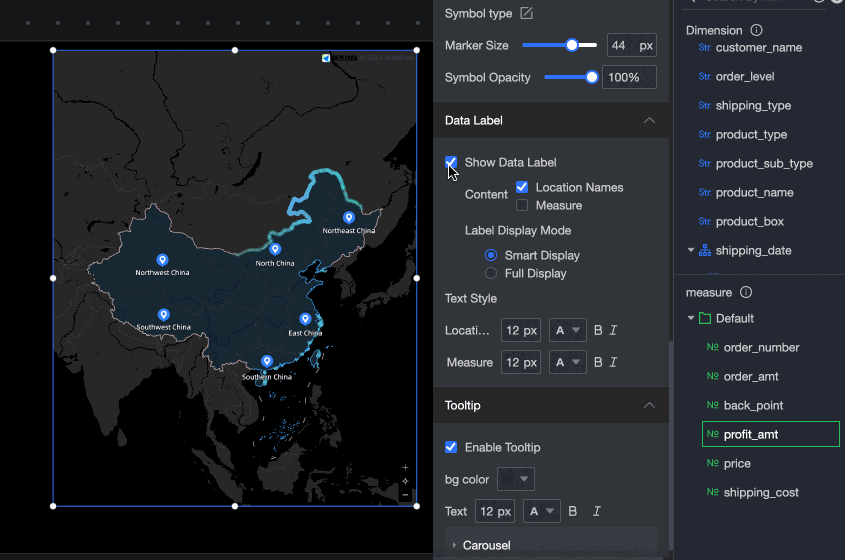Open Measure text color dropdown
Viewport: 845px width, 560px height.
click(x=567, y=362)
